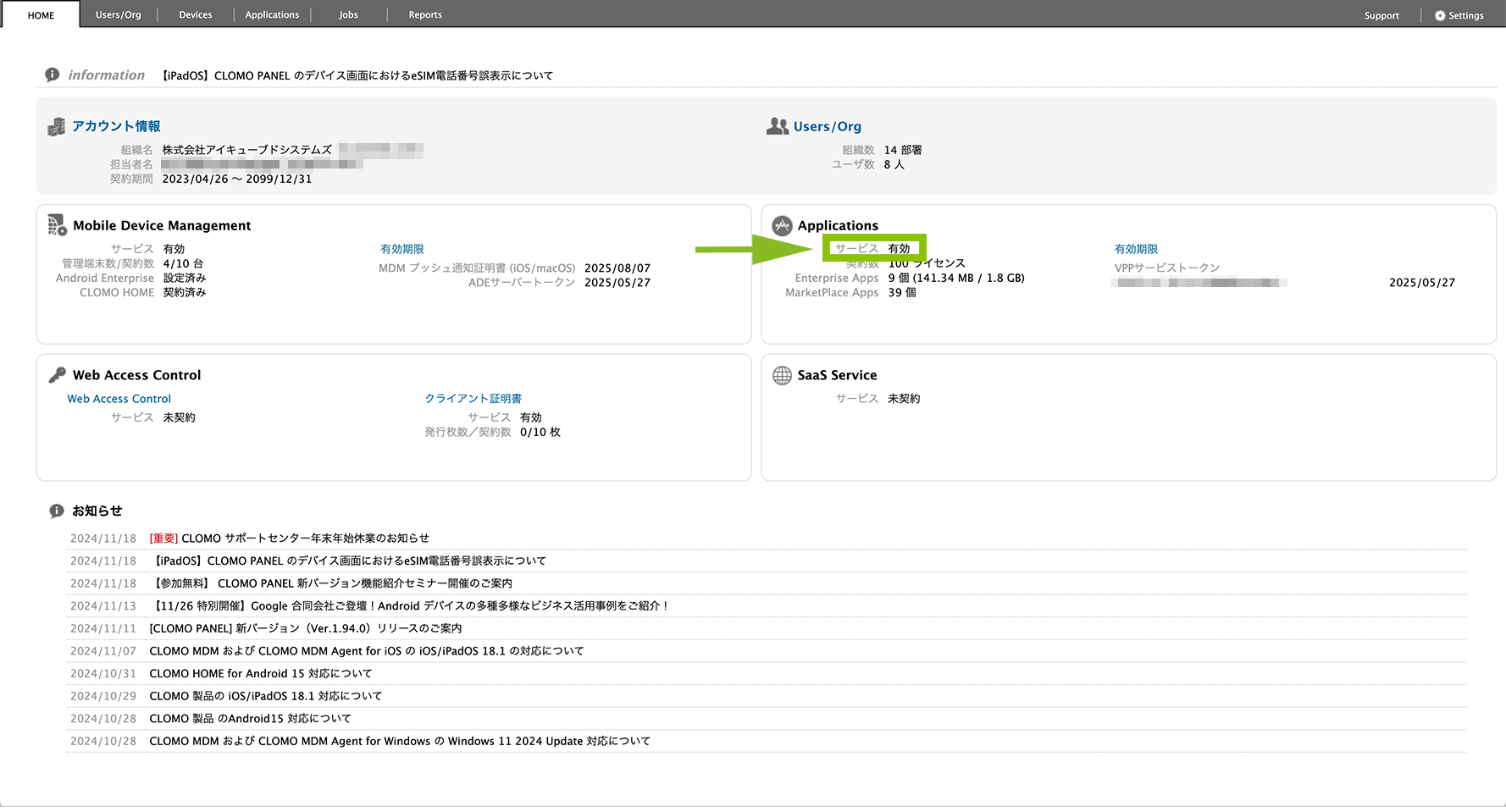
Task: Click Mobile Device Management icon
Action: [x=58, y=225]
